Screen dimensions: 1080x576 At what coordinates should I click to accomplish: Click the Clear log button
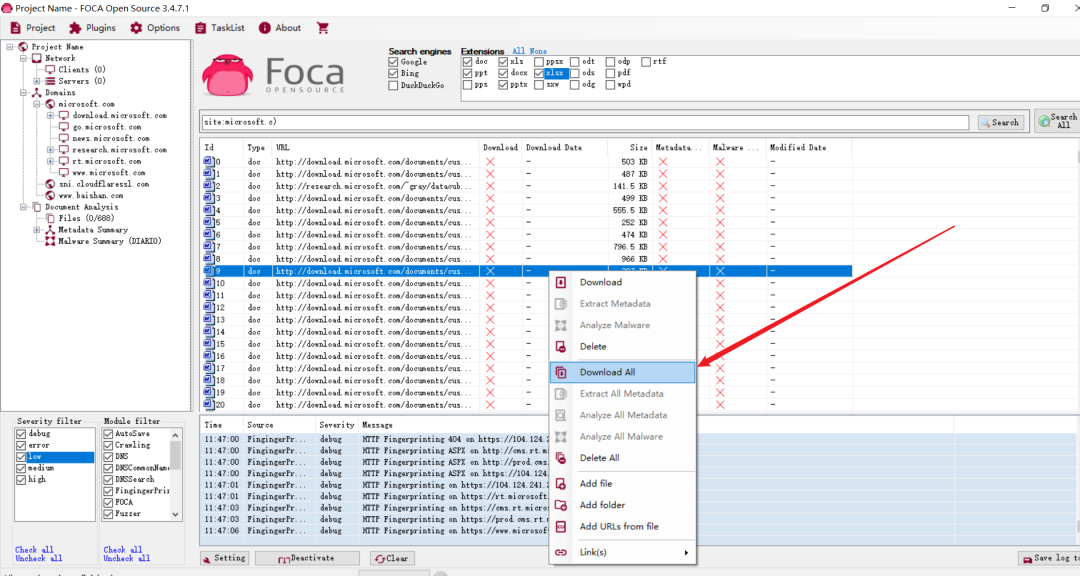[x=391, y=558]
